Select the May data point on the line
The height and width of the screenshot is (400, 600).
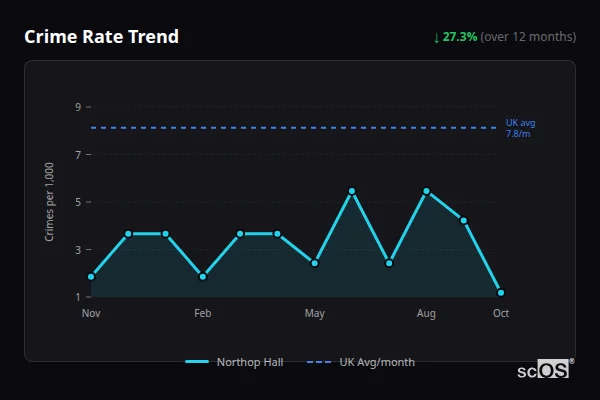point(315,263)
